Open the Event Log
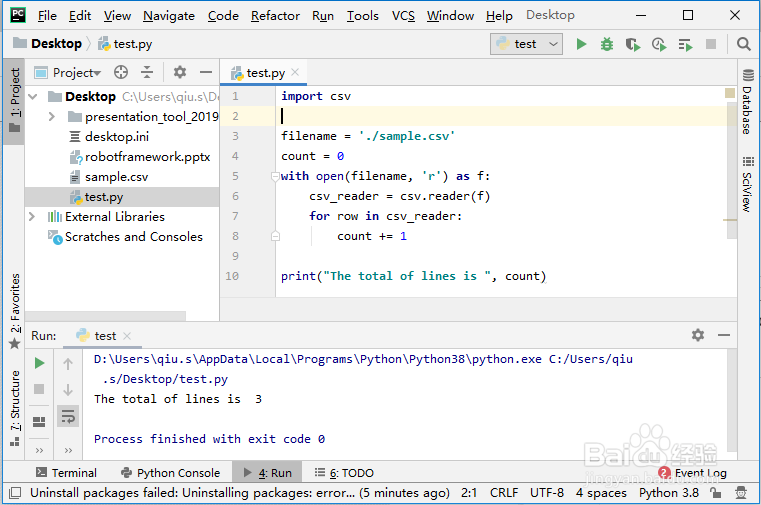This screenshot has height=505, width=761. point(693,472)
